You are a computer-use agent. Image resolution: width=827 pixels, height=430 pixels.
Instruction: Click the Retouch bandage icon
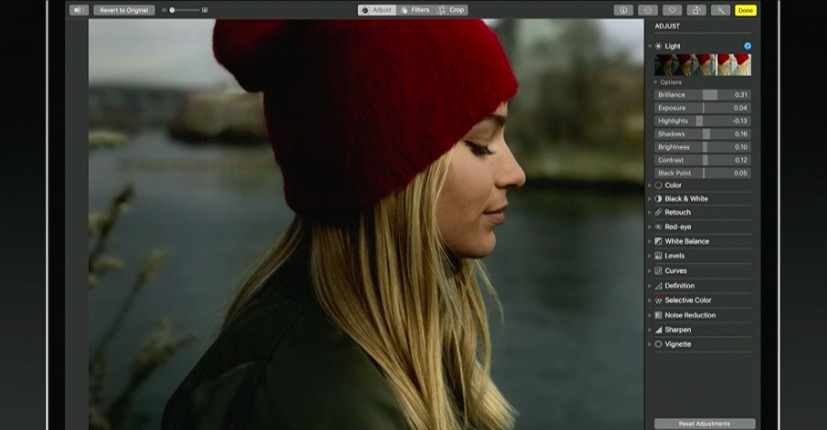coord(658,212)
